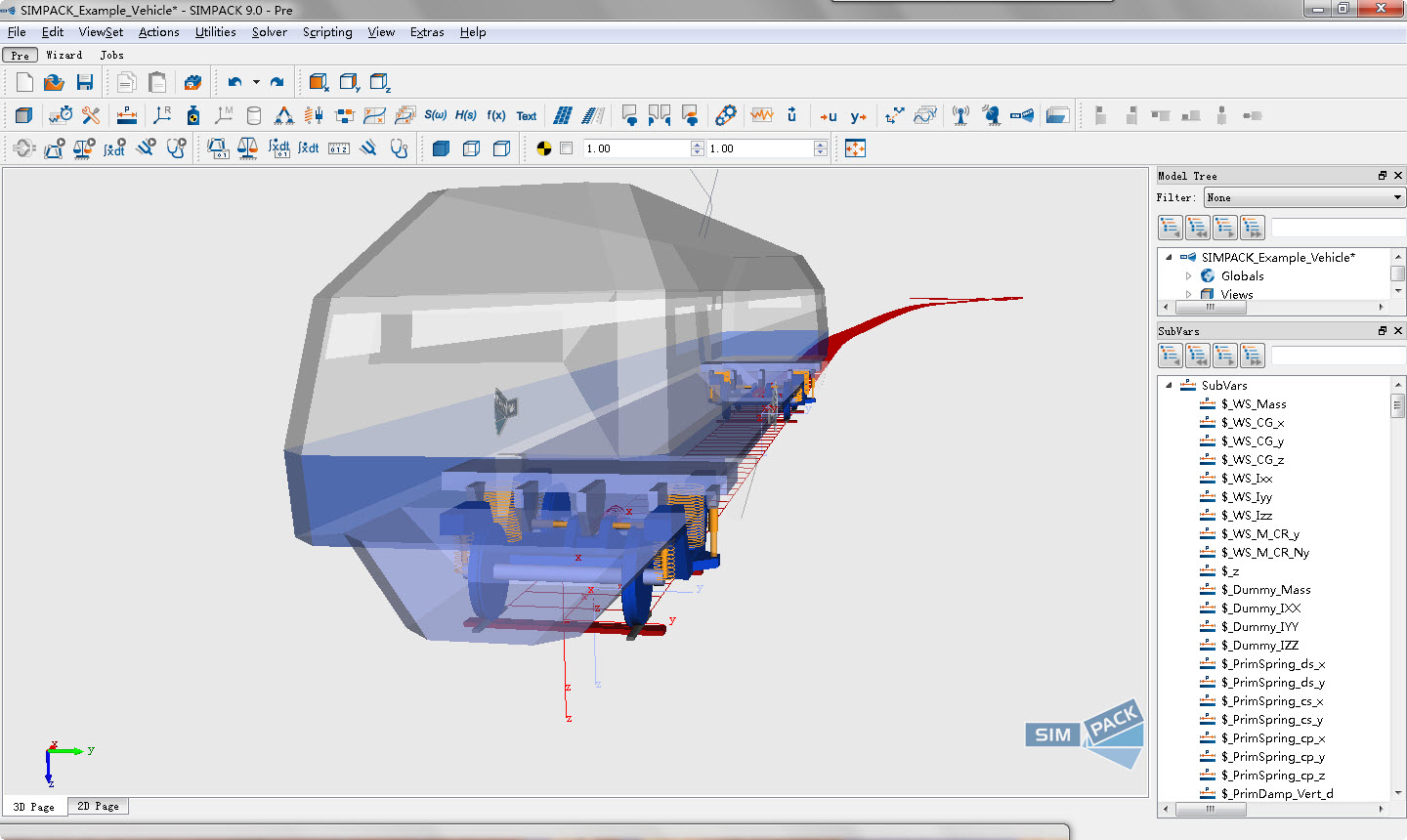Click the yellow-black center of gravity marker icon
1407x840 pixels.
point(544,148)
